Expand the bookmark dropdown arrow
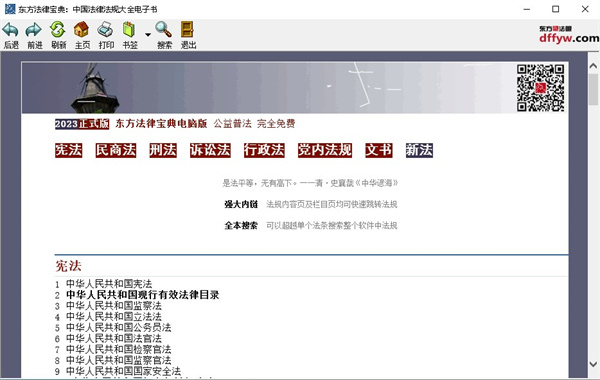Viewport: 600px width, 380px height. (x=148, y=34)
